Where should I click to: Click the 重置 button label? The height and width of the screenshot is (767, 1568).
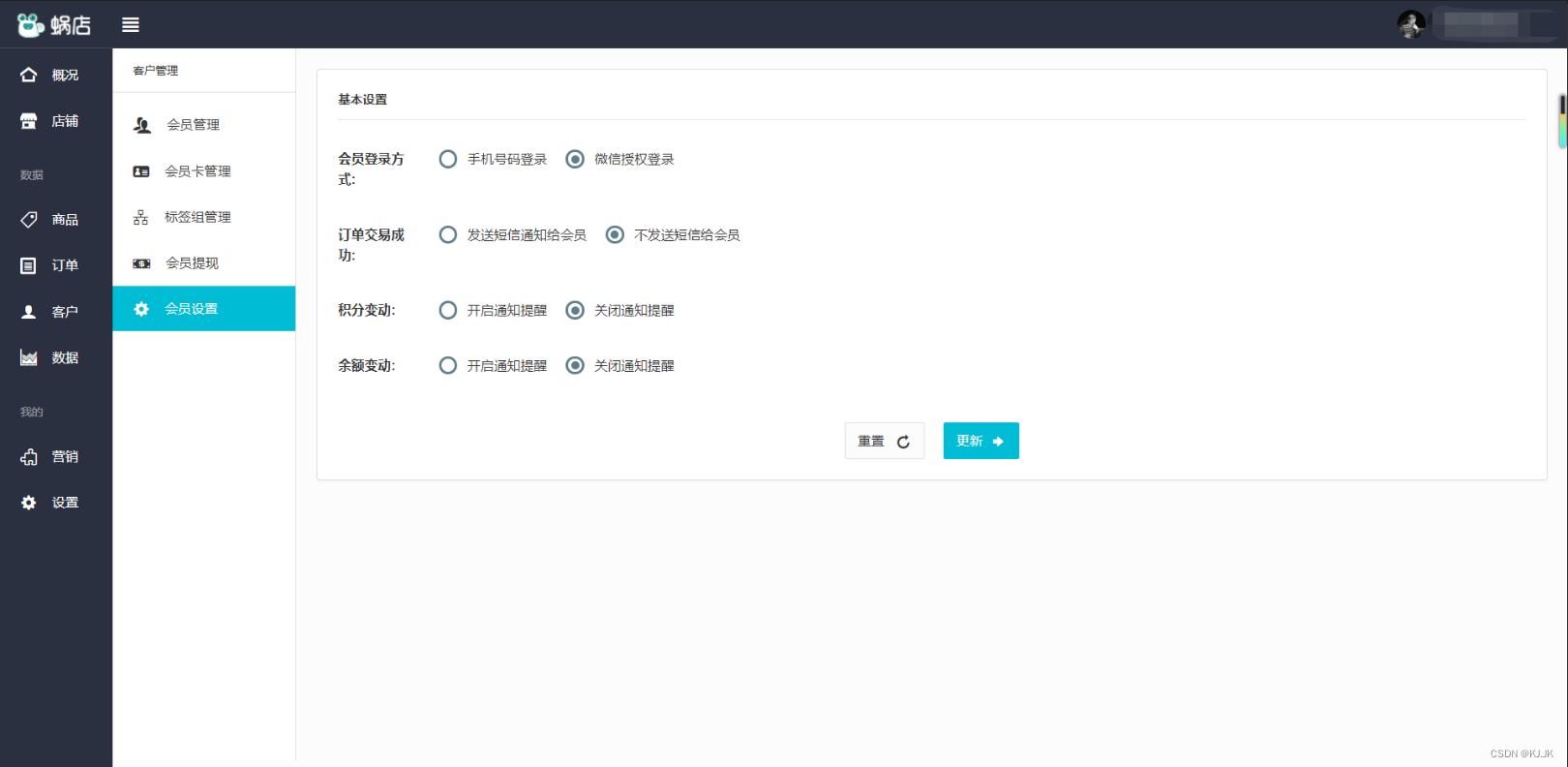(871, 442)
